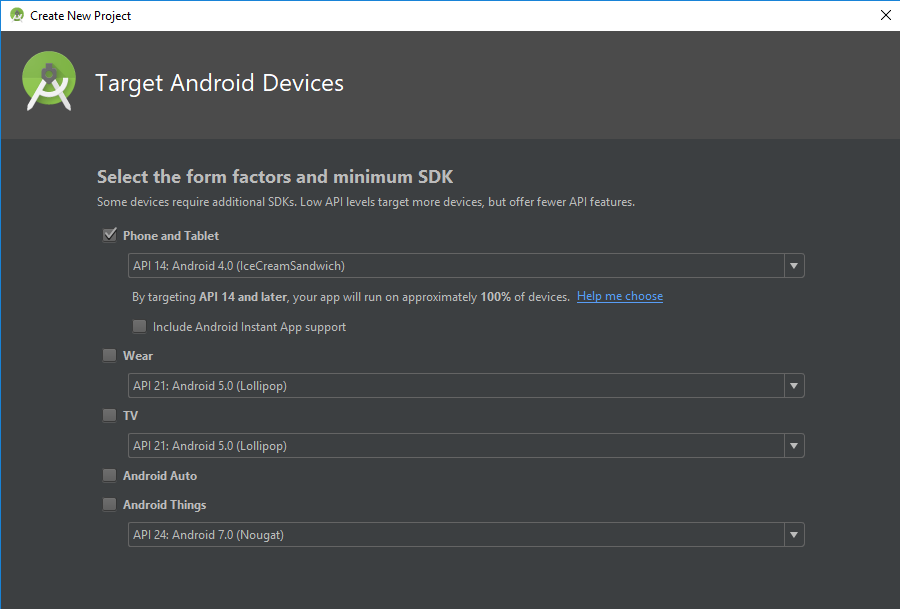Open the Wear minimum SDK dropdown

466,386
